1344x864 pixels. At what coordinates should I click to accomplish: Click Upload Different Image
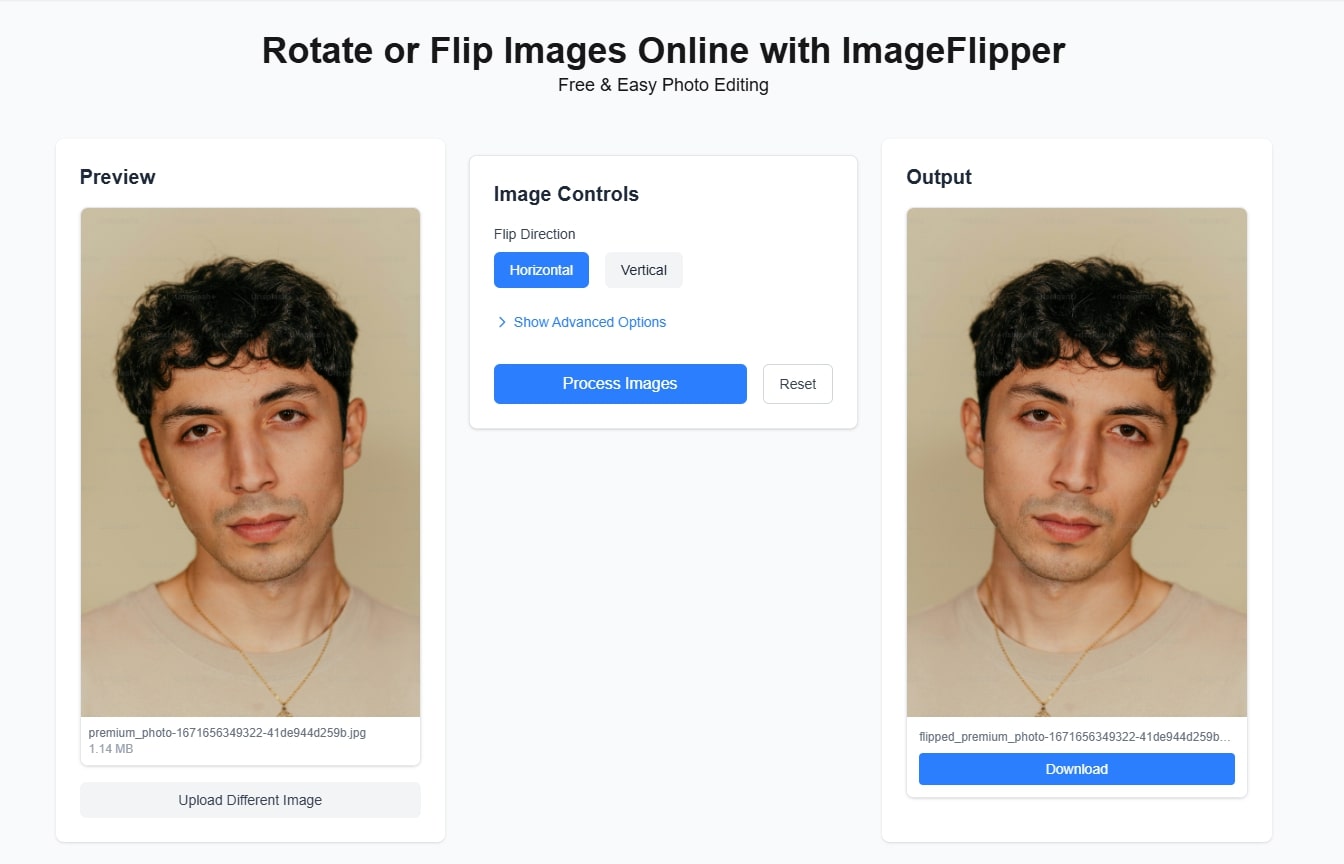[250, 800]
